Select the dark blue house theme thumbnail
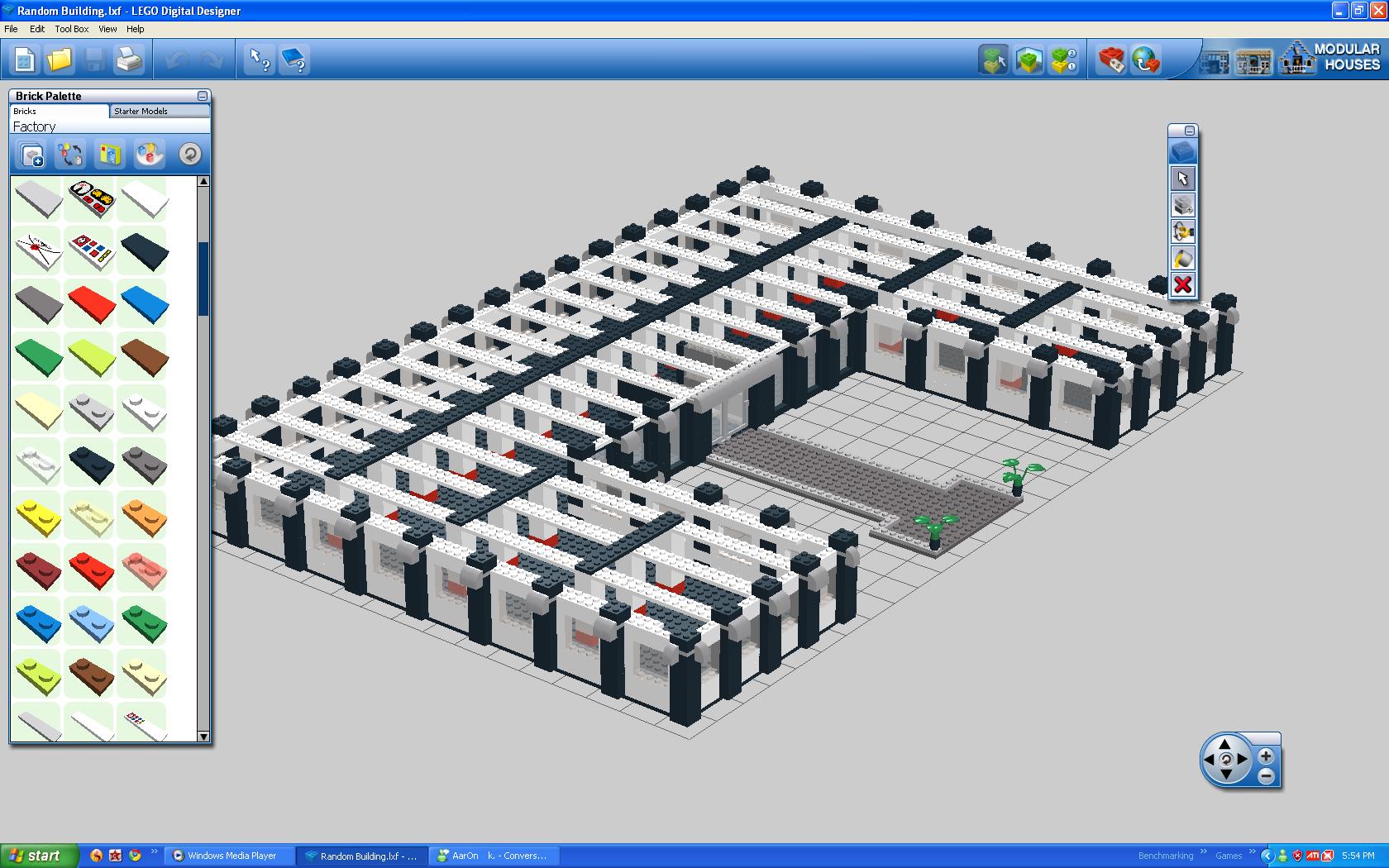This screenshot has width=1389, height=868. pyautogui.click(x=1215, y=63)
